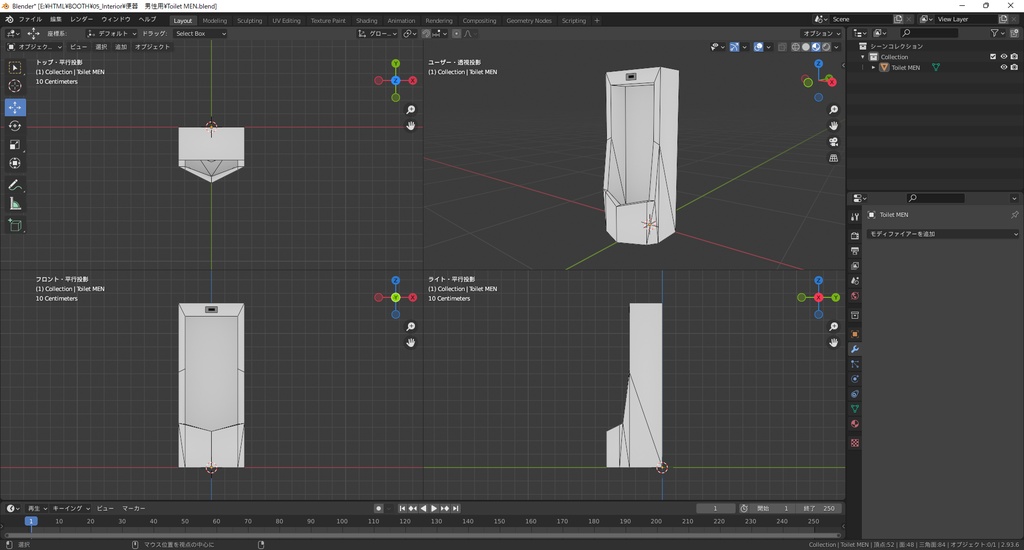The height and width of the screenshot is (550, 1024).
Task: Select the Scale tool in the left toolbar
Action: click(x=15, y=144)
